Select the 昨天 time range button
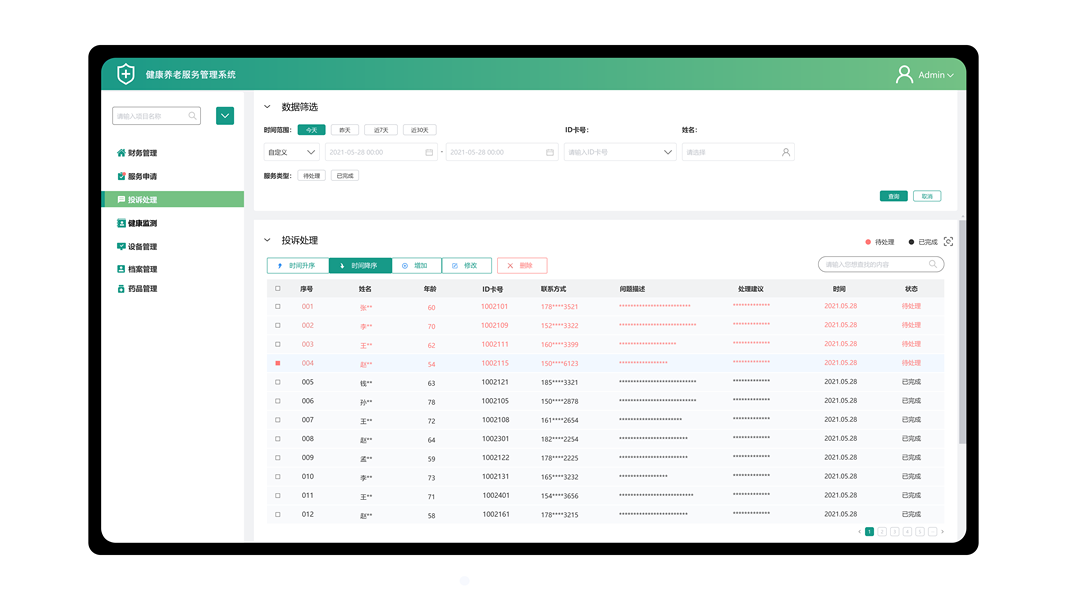Image resolution: width=1067 pixels, height=600 pixels. click(345, 130)
